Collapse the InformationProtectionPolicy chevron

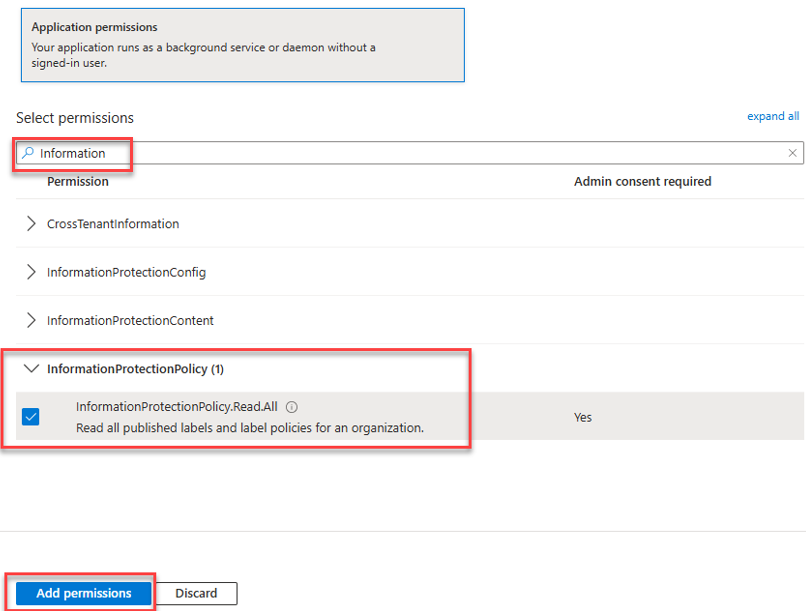[x=31, y=369]
